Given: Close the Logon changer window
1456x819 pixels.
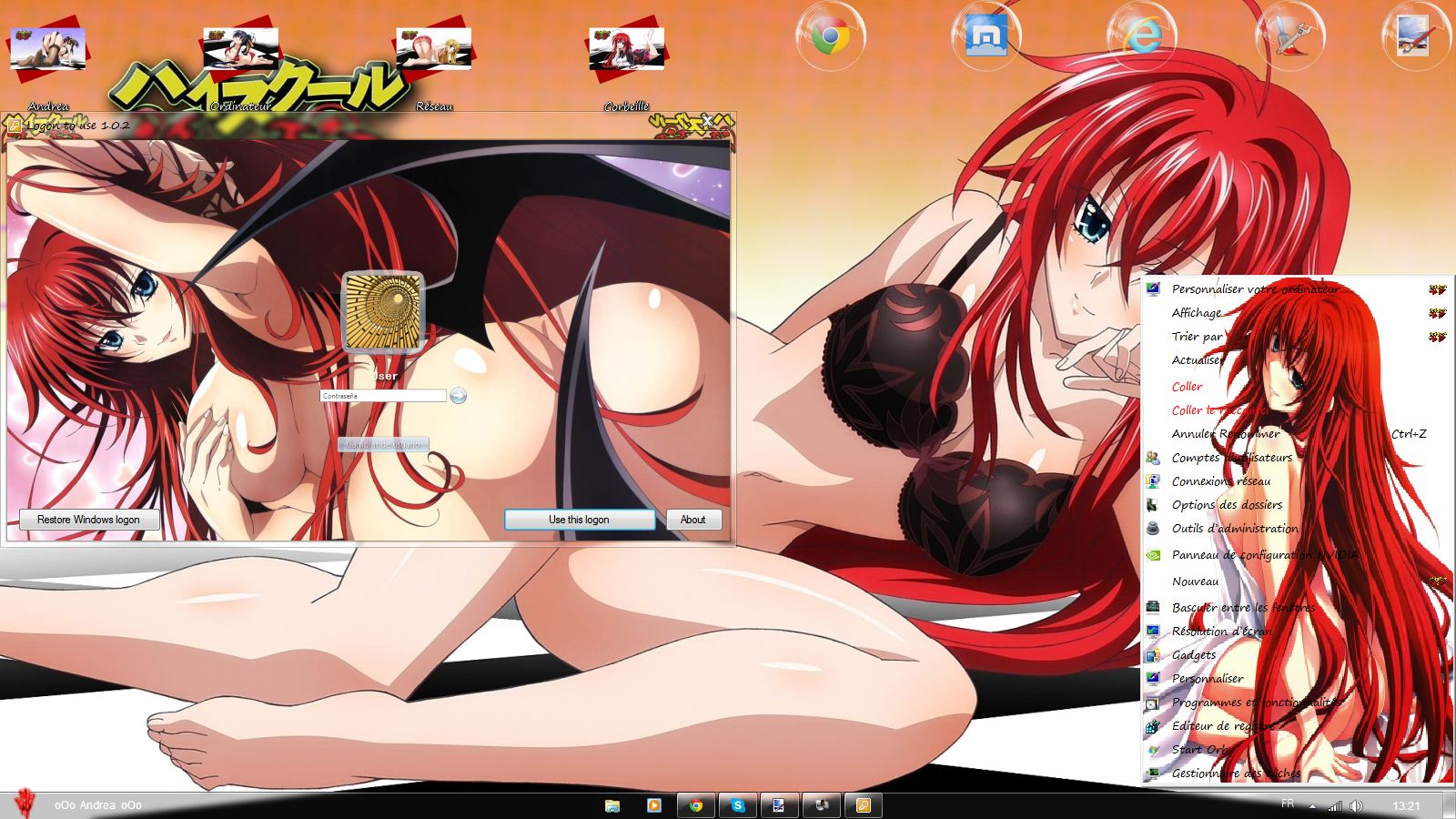Looking at the screenshot, I should 707,121.
